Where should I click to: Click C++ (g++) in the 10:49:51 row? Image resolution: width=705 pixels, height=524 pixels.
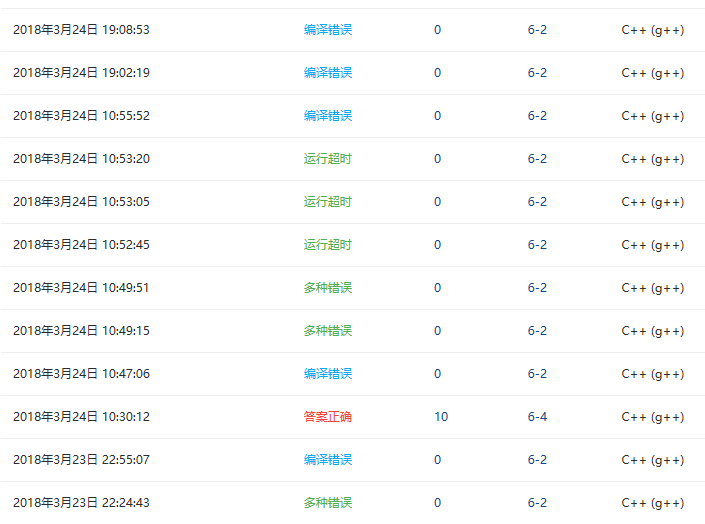[x=653, y=288]
